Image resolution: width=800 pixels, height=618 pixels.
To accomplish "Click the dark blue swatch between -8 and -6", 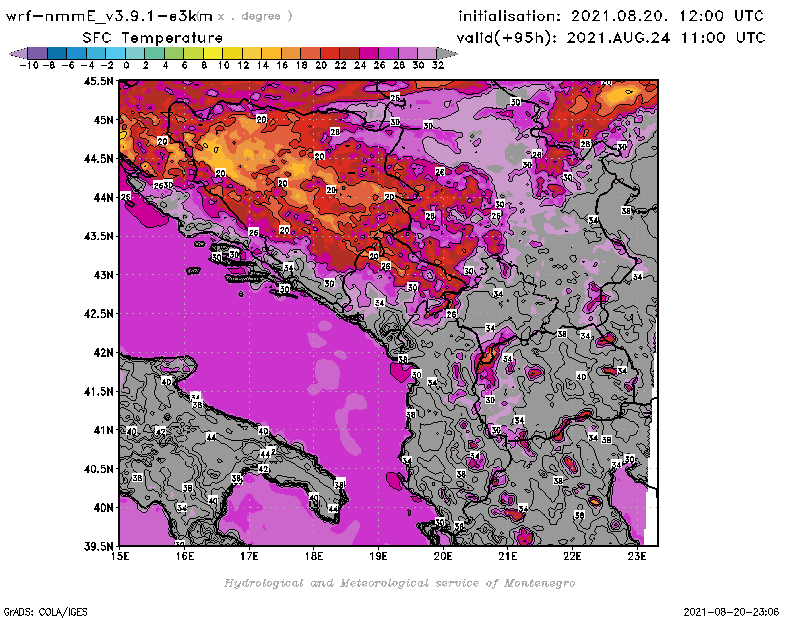I will coord(57,54).
